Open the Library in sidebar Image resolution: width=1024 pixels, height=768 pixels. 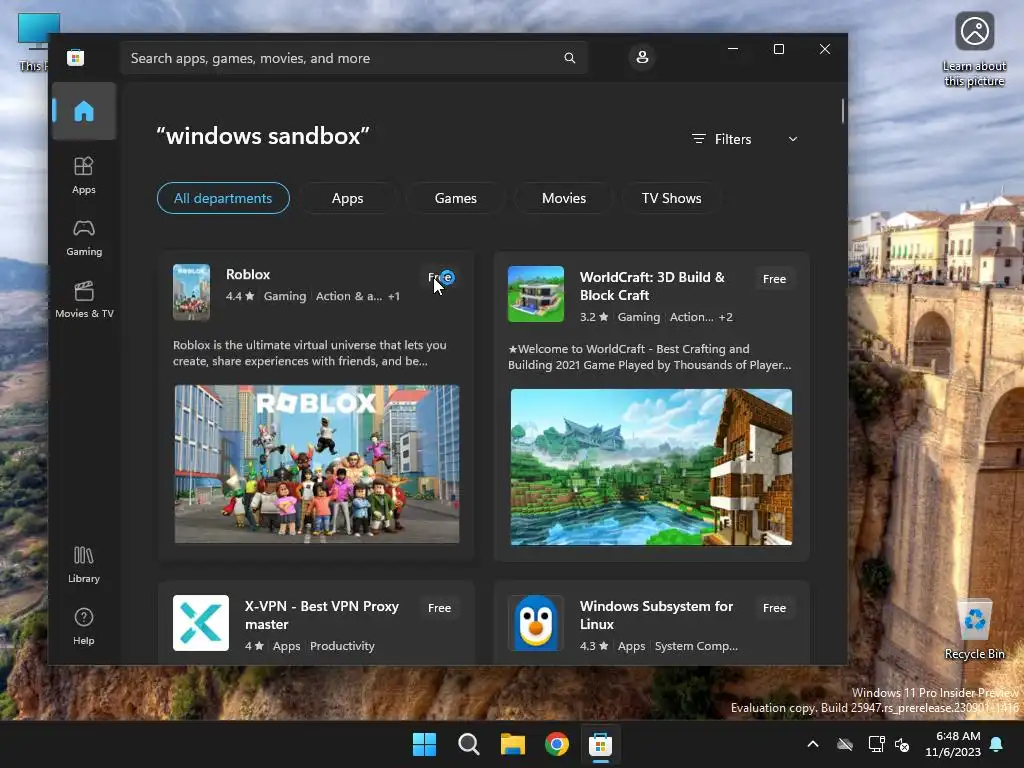84,564
